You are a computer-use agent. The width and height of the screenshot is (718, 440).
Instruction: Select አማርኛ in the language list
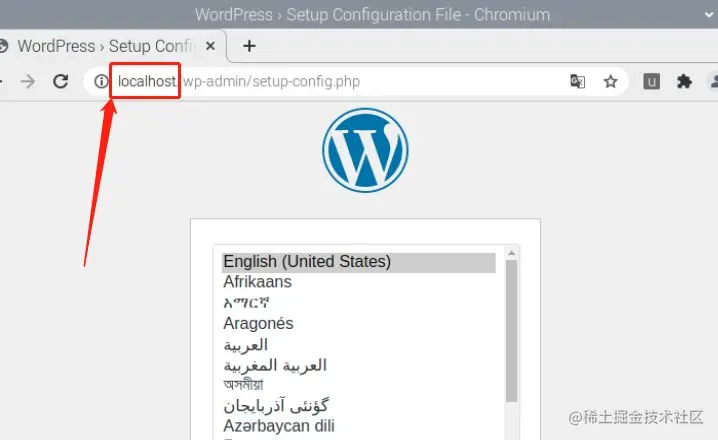(359, 303)
